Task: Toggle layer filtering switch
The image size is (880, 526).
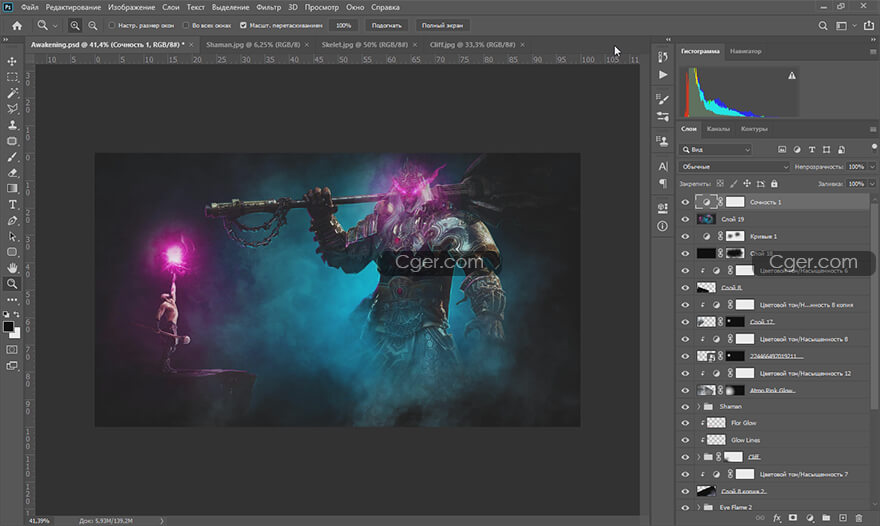Action: pyautogui.click(x=874, y=147)
